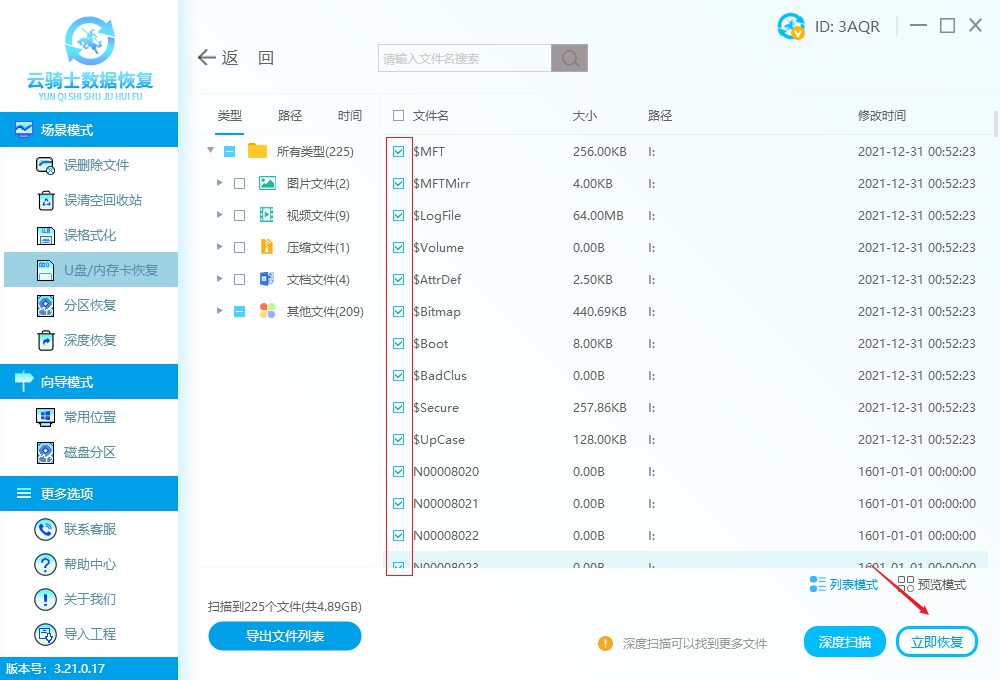
Task: Open the 时间 tab
Action: tap(349, 115)
